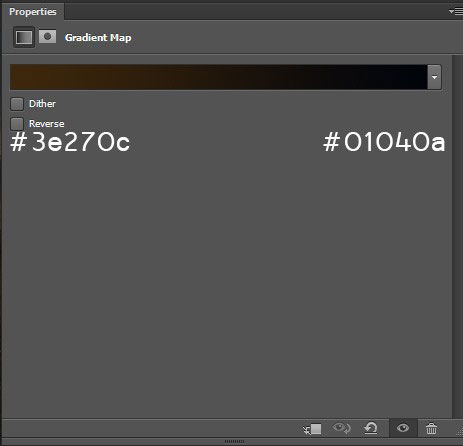Click the Properties panel vertical scrollbar
463x446 pixels.
click(x=457, y=237)
